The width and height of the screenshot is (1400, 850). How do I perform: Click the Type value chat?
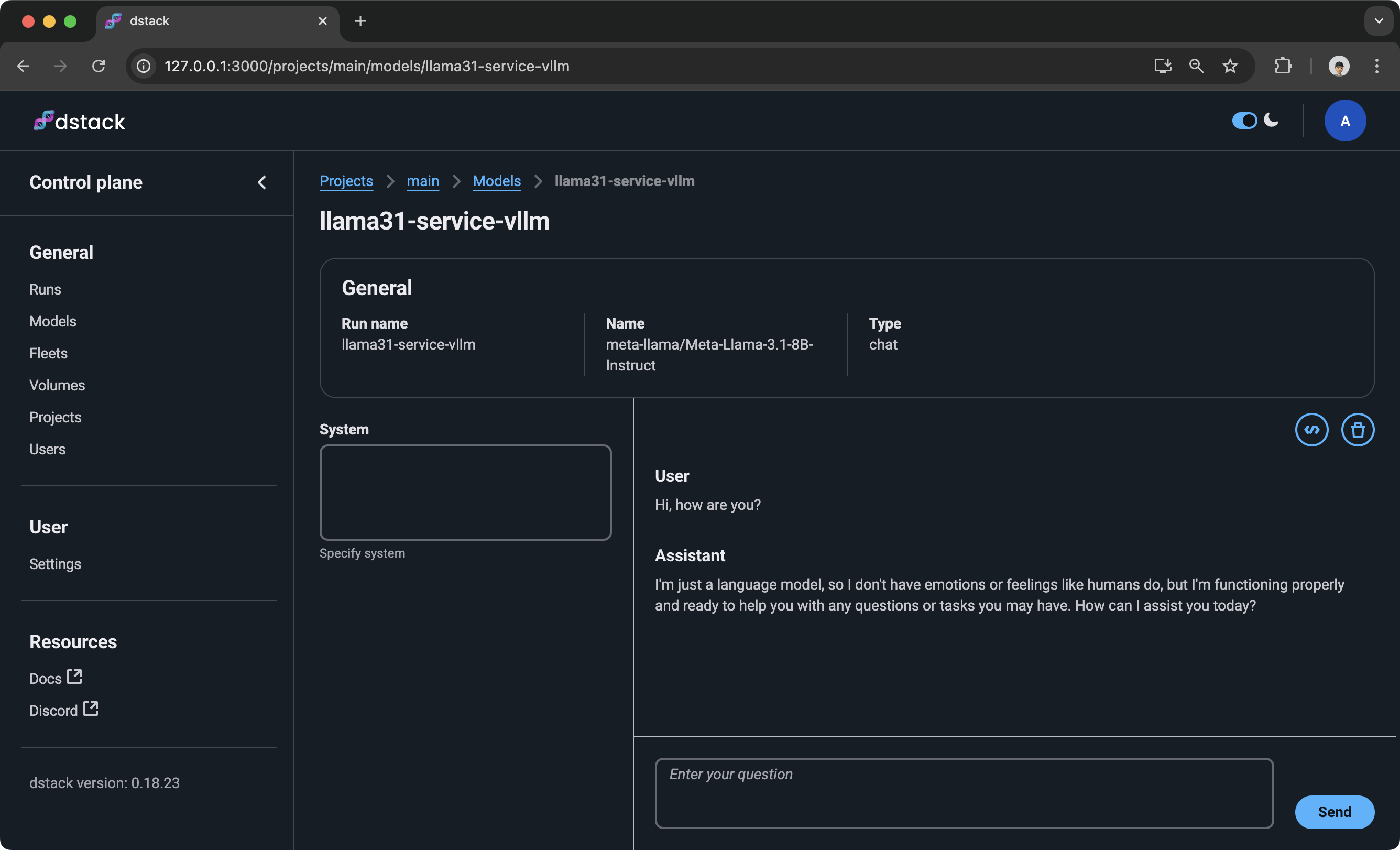pos(883,344)
